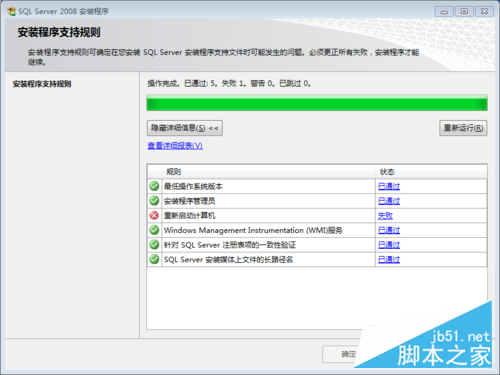Image resolution: width=500 pixels, height=375 pixels.
Task: Click green check icon for 长路径名 rule
Action: click(x=154, y=259)
